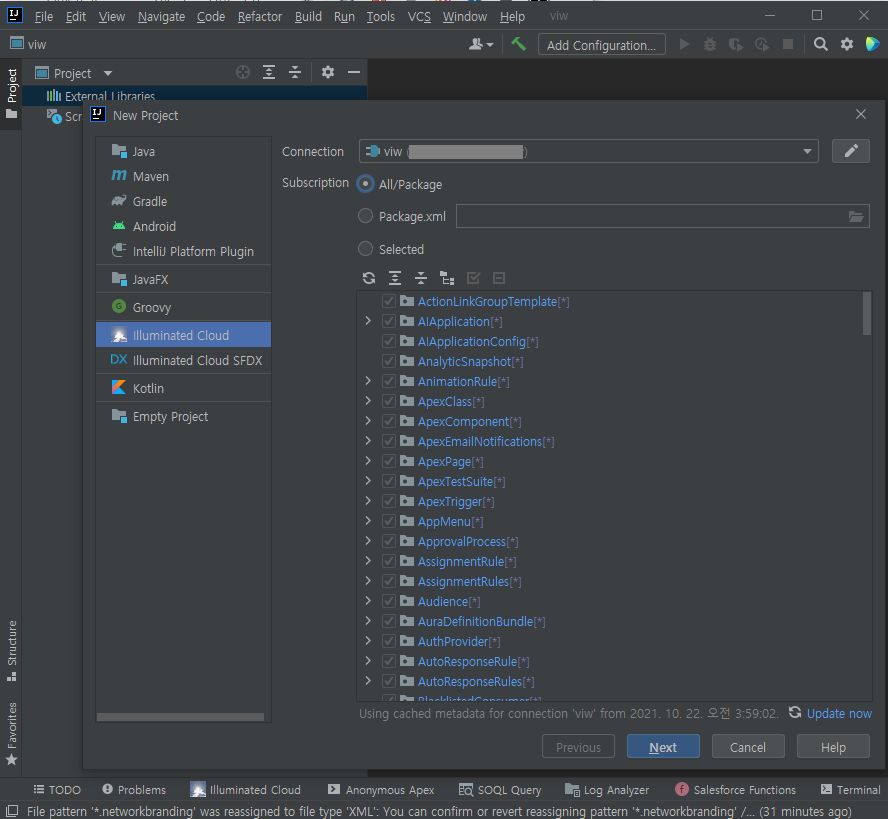Refresh metadata tree icon
888x819 pixels.
369,278
